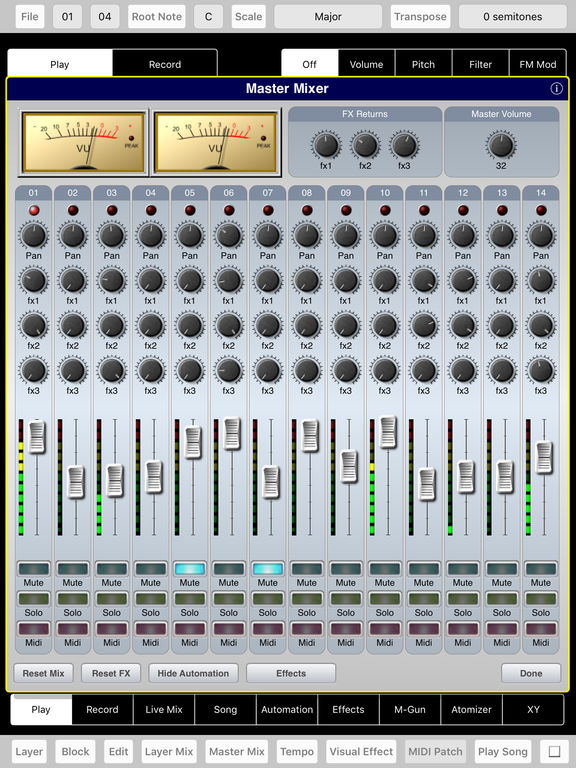Viewport: 576px width, 768px height.
Task: Open the root note C selector
Action: (208, 17)
